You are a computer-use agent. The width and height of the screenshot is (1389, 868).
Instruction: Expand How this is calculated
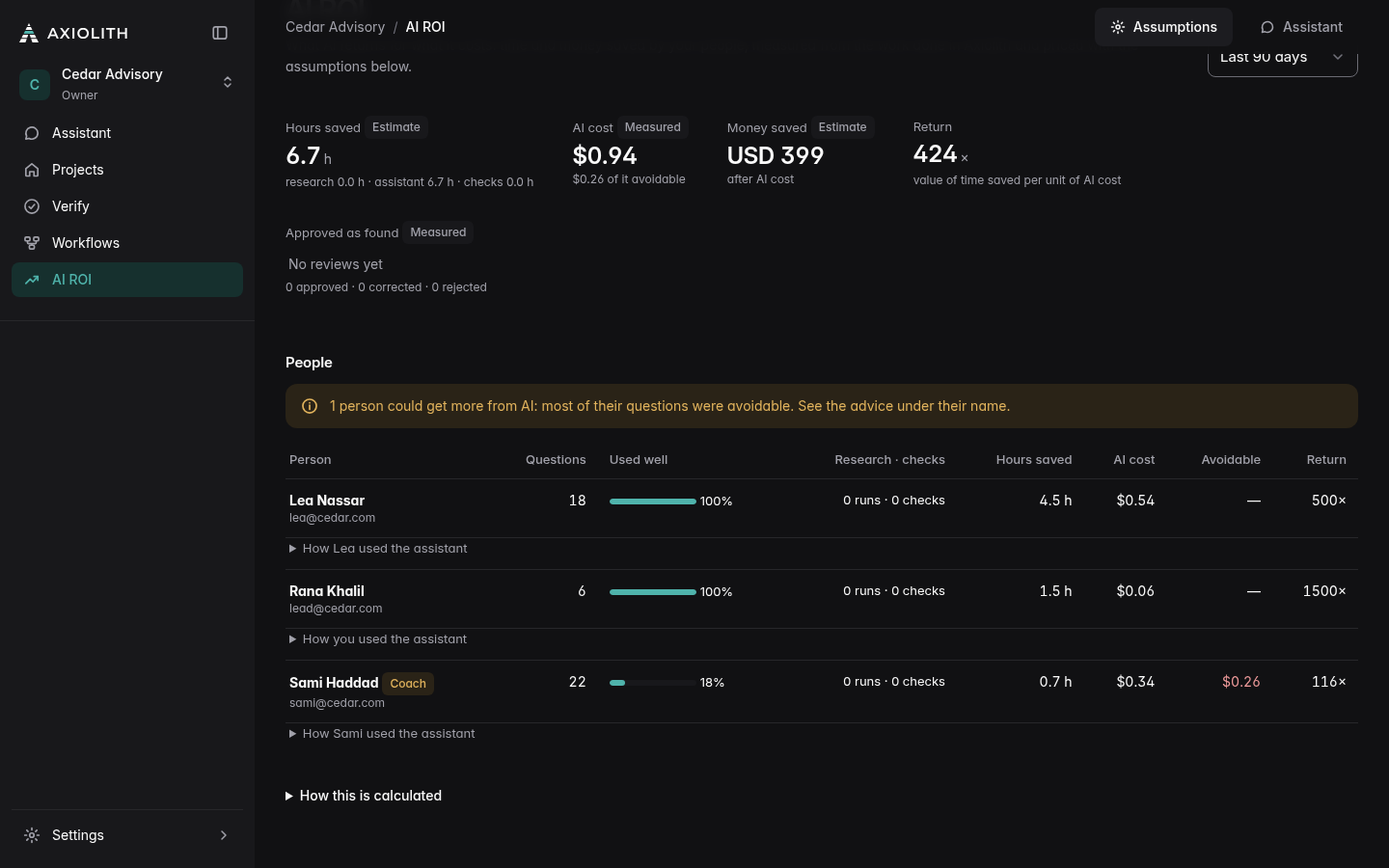point(364,796)
